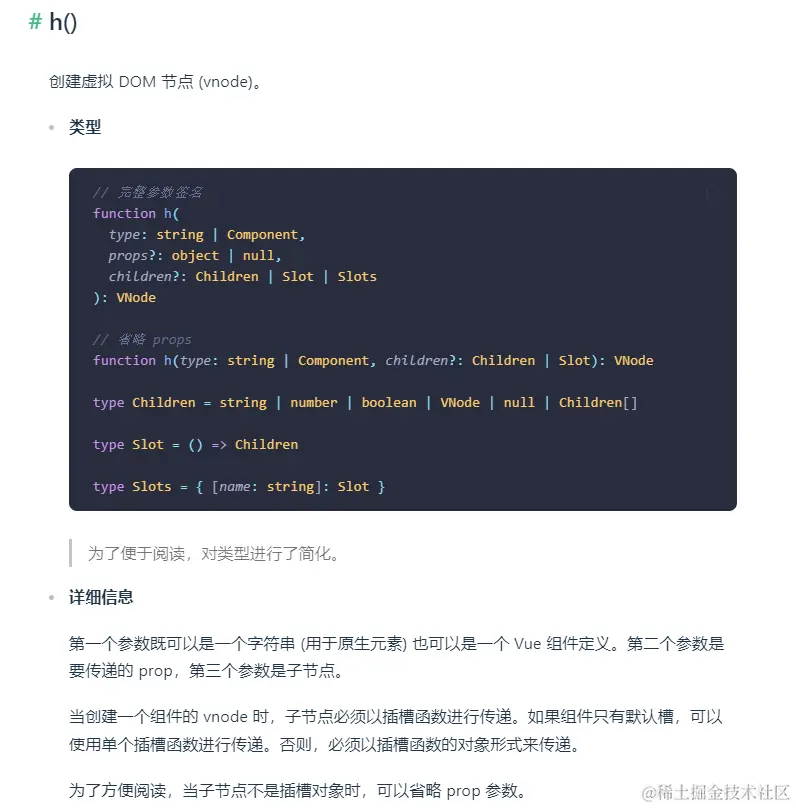Click the quote note 为了便于阅读

[213, 553]
